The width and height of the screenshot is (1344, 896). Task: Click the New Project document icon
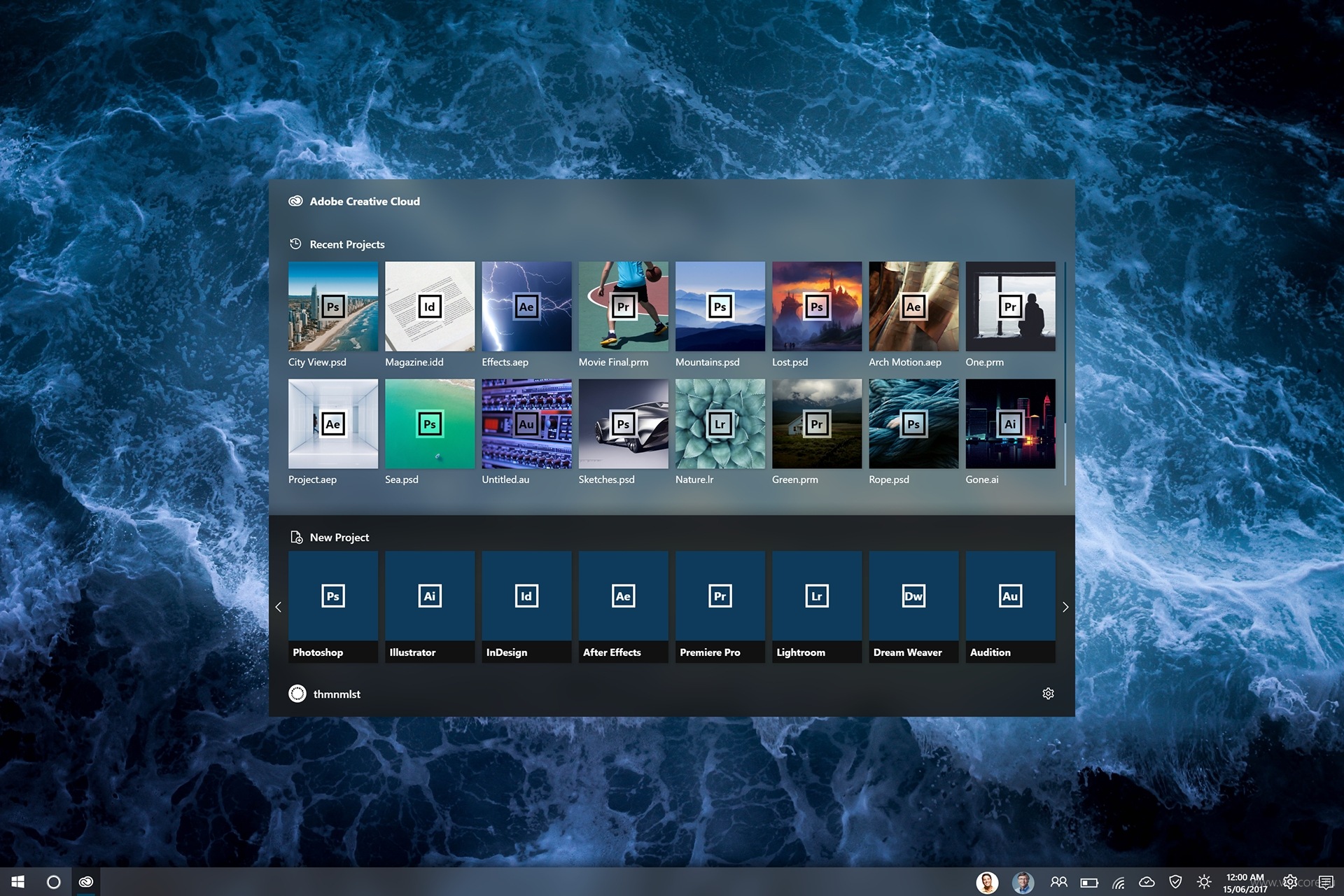click(x=296, y=537)
